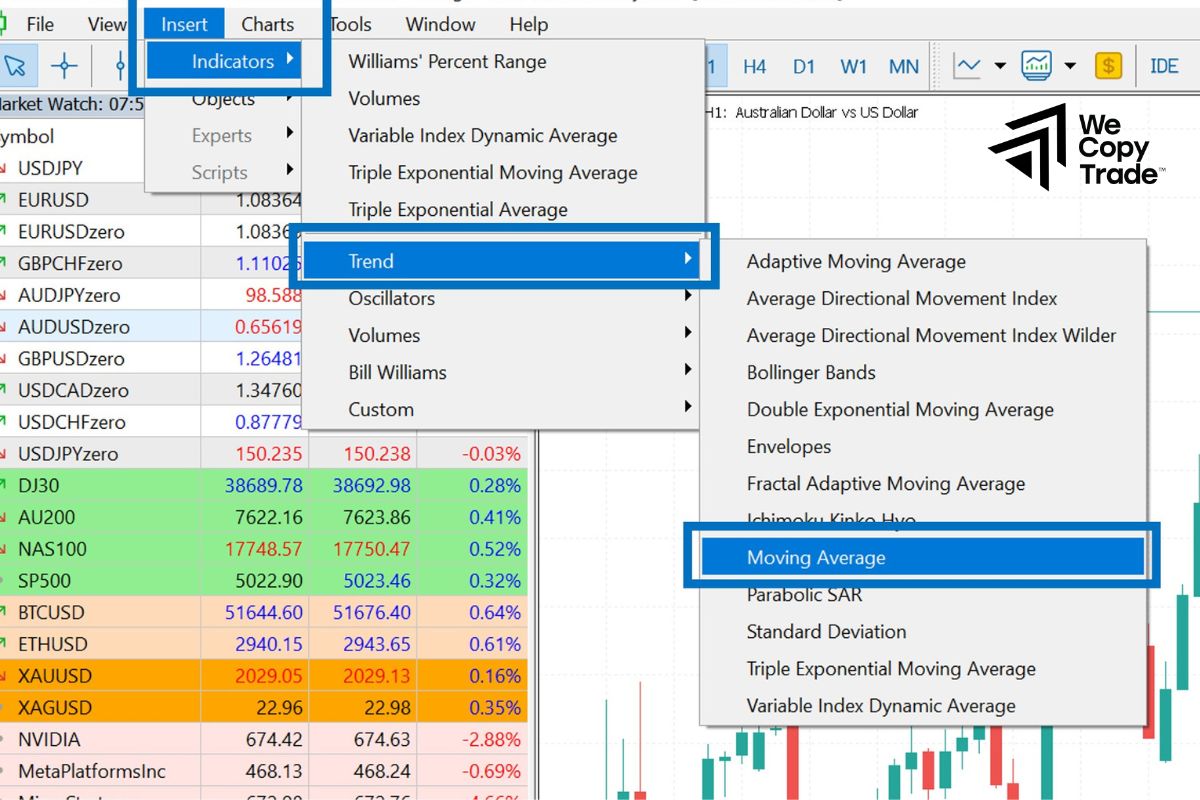Switch to the H4 timeframe

(754, 66)
